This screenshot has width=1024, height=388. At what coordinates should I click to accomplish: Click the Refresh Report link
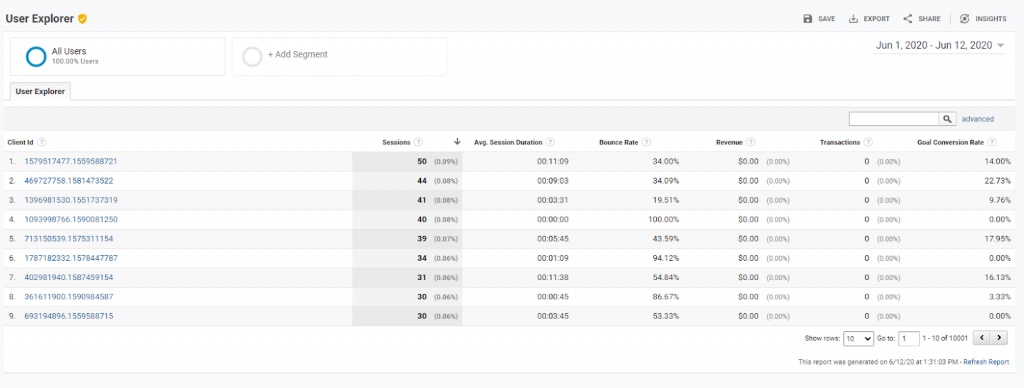[x=986, y=362]
